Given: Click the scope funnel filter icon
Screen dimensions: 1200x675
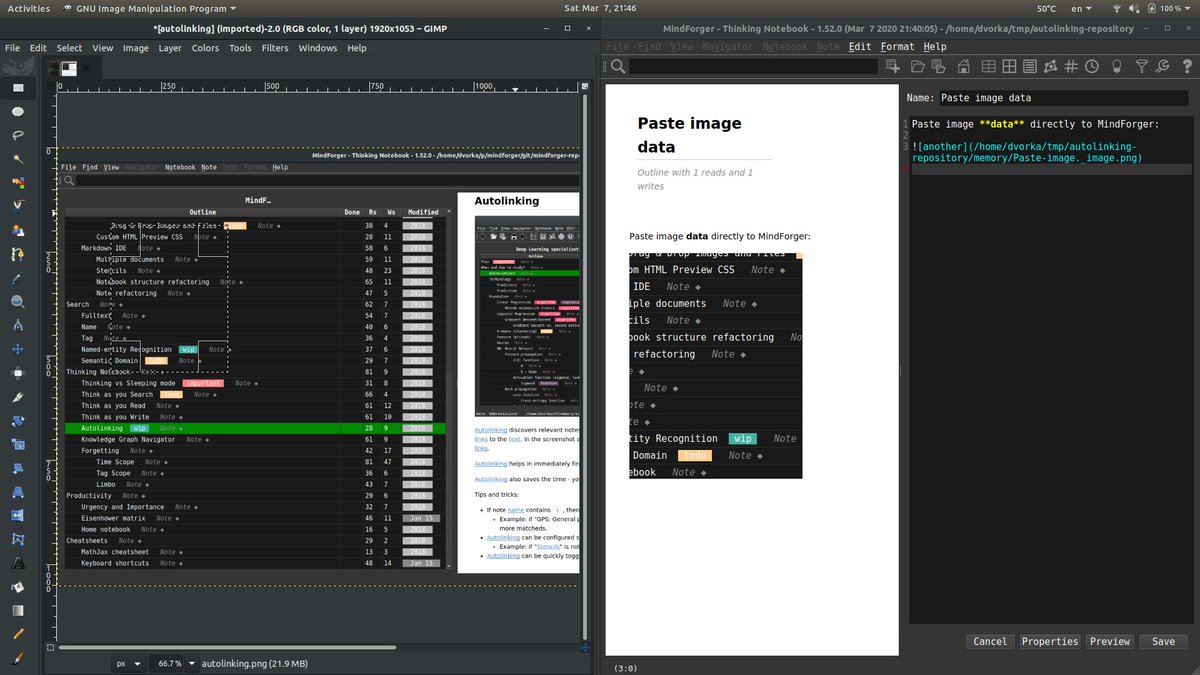Looking at the screenshot, I should click(1142, 67).
